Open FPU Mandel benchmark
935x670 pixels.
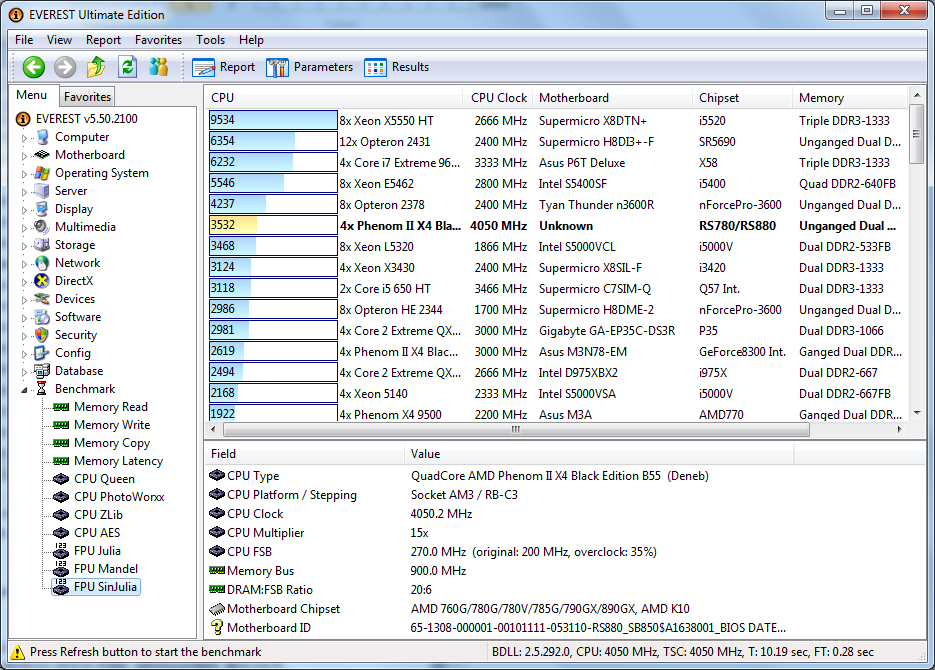click(106, 569)
